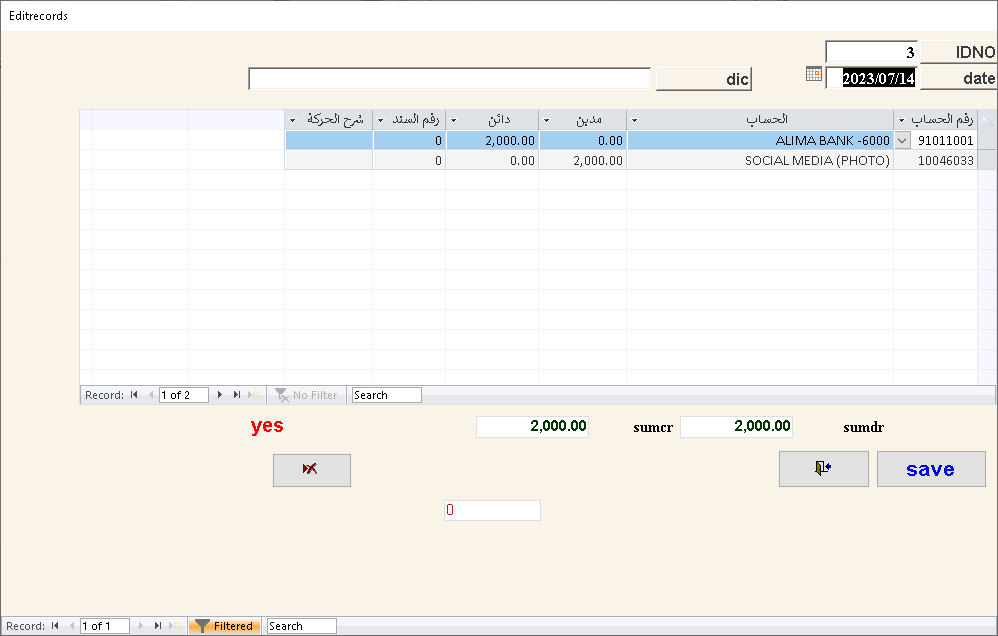Click the شرح الحركة cell in SOCIAL MEDIA row
This screenshot has width=998, height=636.
pos(328,160)
